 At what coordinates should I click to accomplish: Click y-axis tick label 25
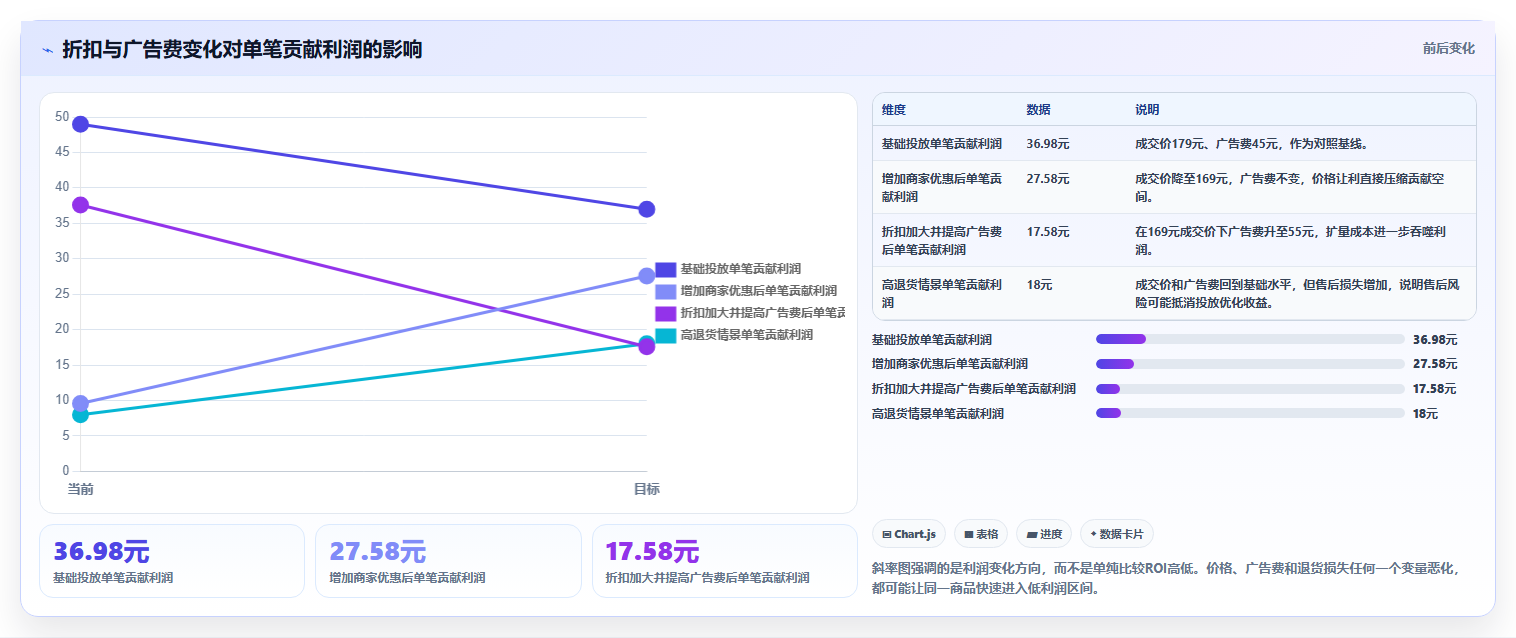coord(62,294)
